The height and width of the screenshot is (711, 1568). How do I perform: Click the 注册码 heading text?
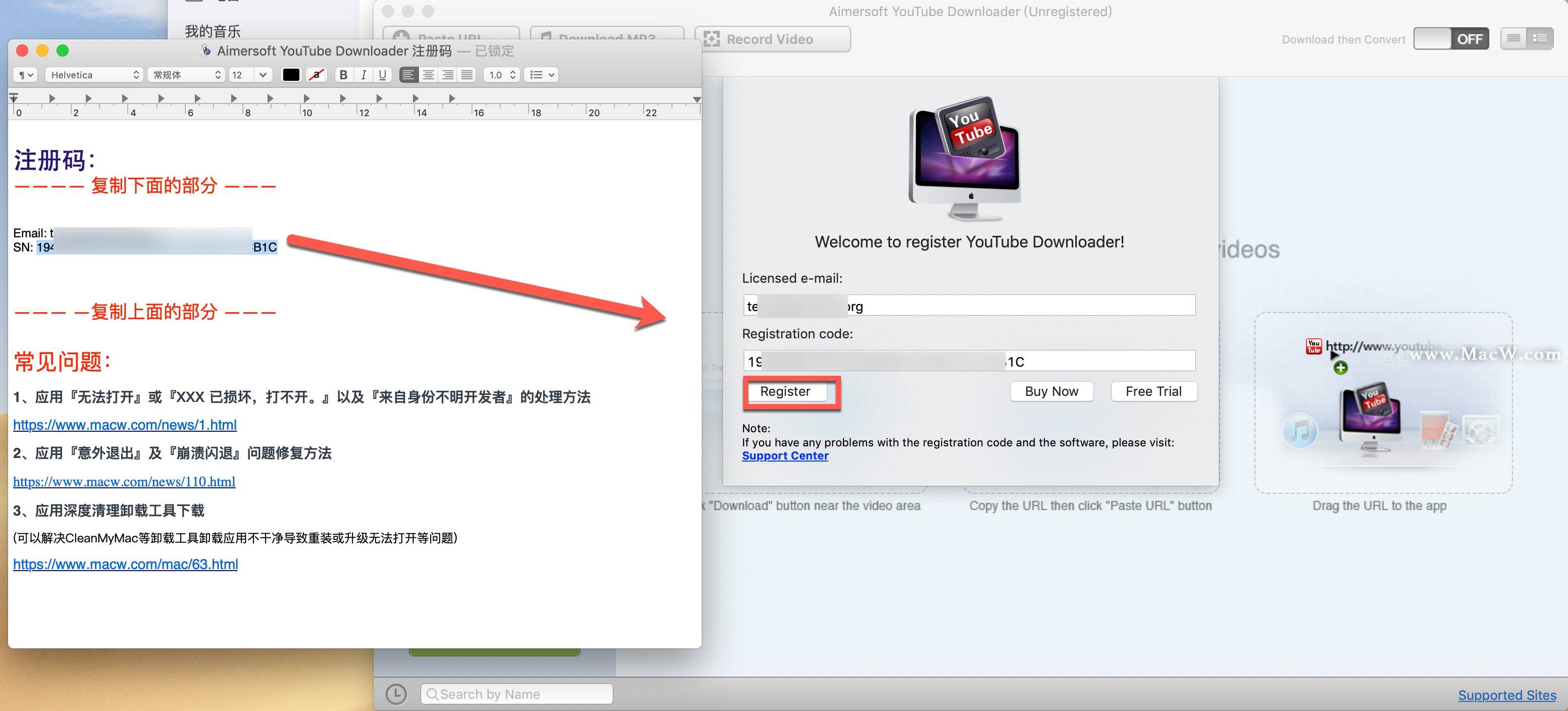55,161
